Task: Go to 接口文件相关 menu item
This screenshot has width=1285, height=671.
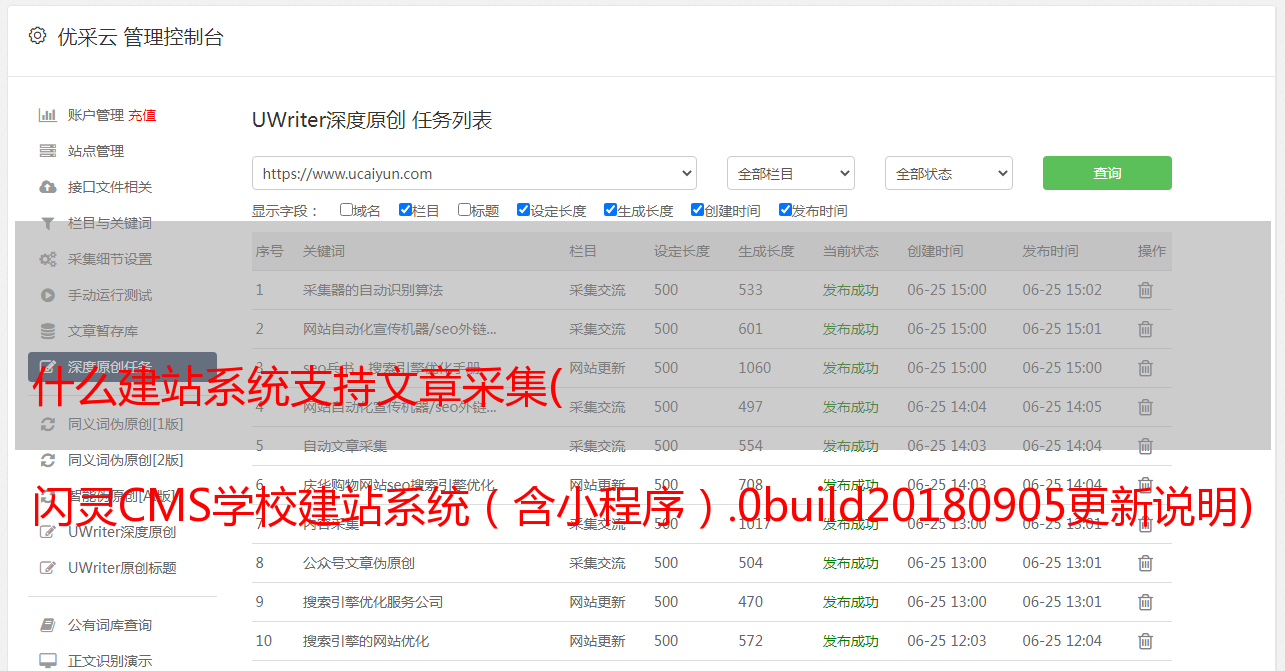Action: point(110,187)
